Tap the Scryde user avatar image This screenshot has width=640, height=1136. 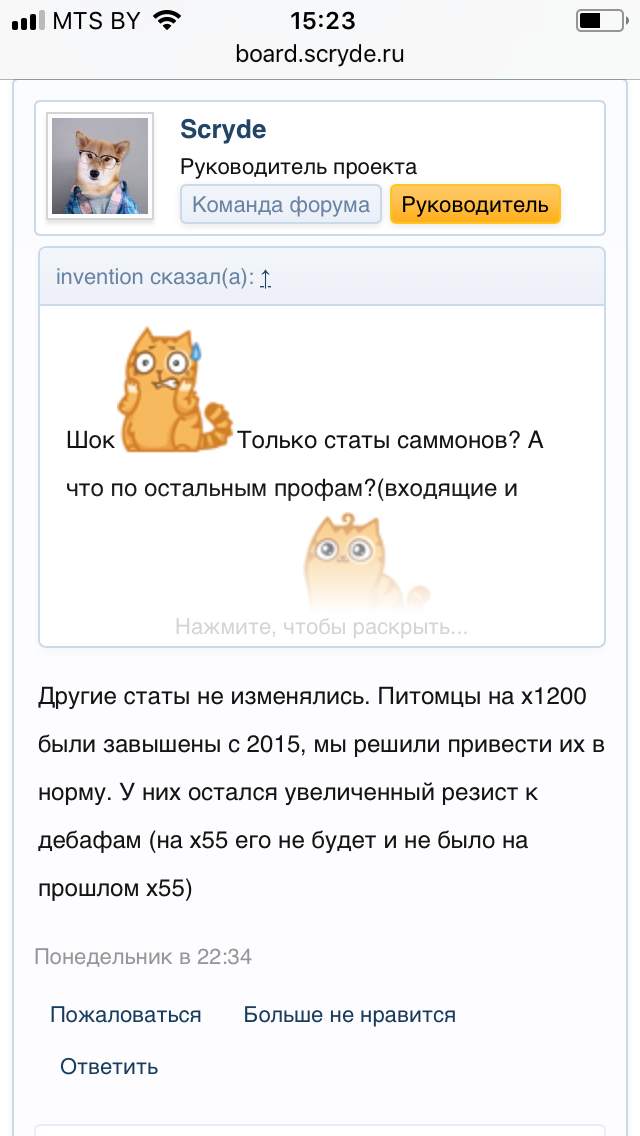pyautogui.click(x=100, y=166)
